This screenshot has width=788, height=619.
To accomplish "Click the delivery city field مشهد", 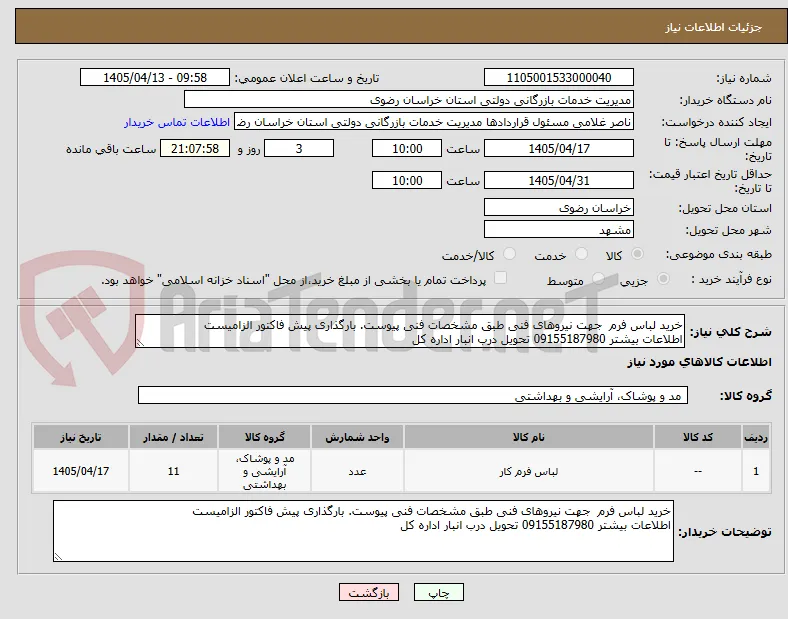I will (559, 230).
